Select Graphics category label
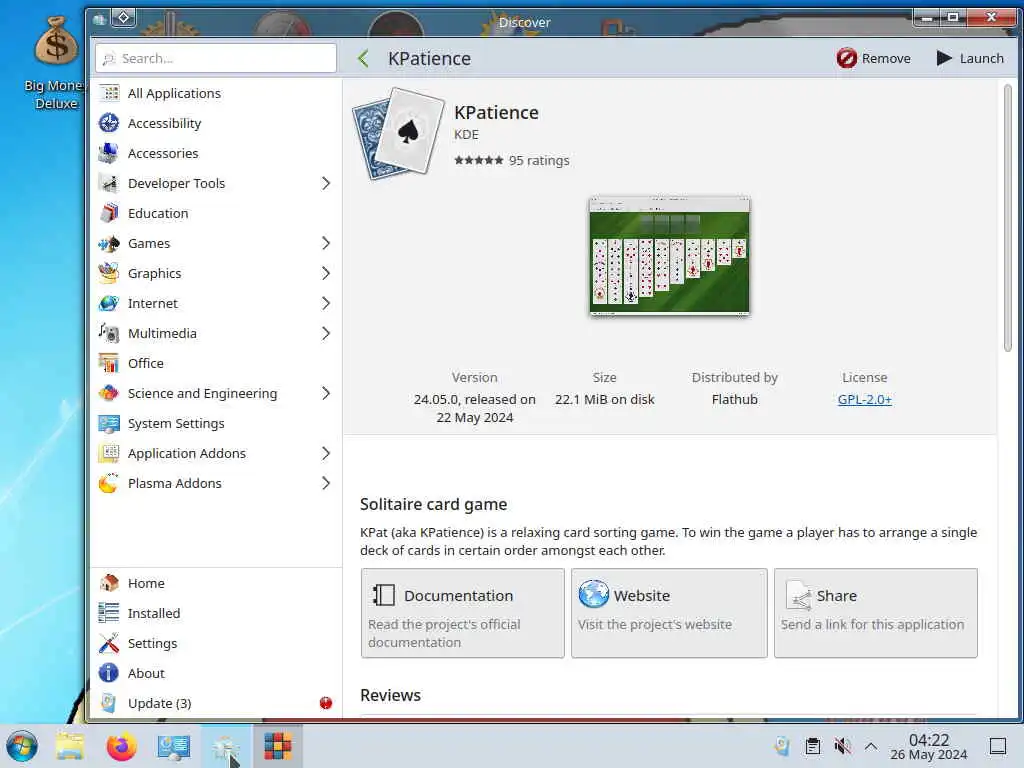The image size is (1024, 768). (x=155, y=274)
